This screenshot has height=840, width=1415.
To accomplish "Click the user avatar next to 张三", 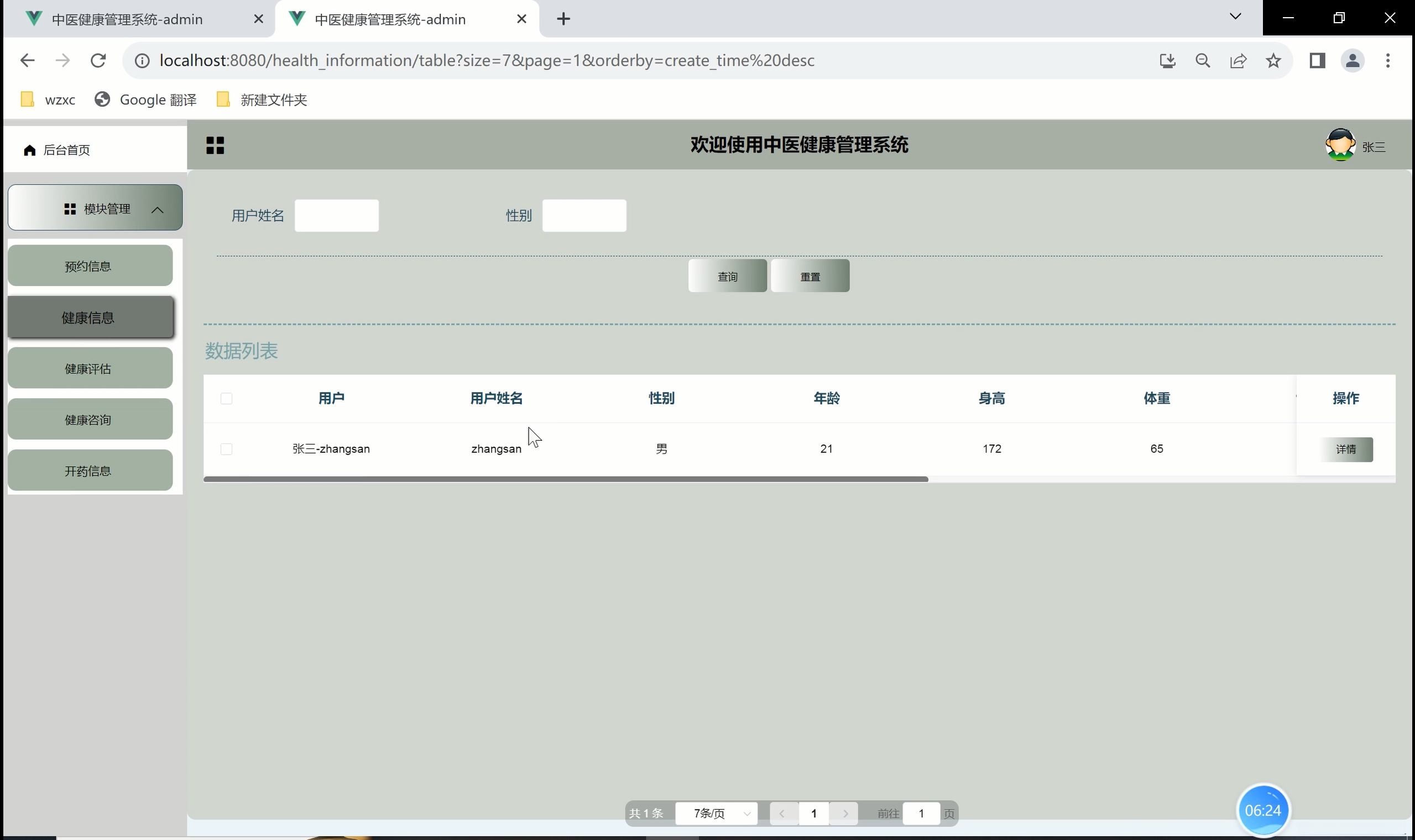I will 1340,145.
